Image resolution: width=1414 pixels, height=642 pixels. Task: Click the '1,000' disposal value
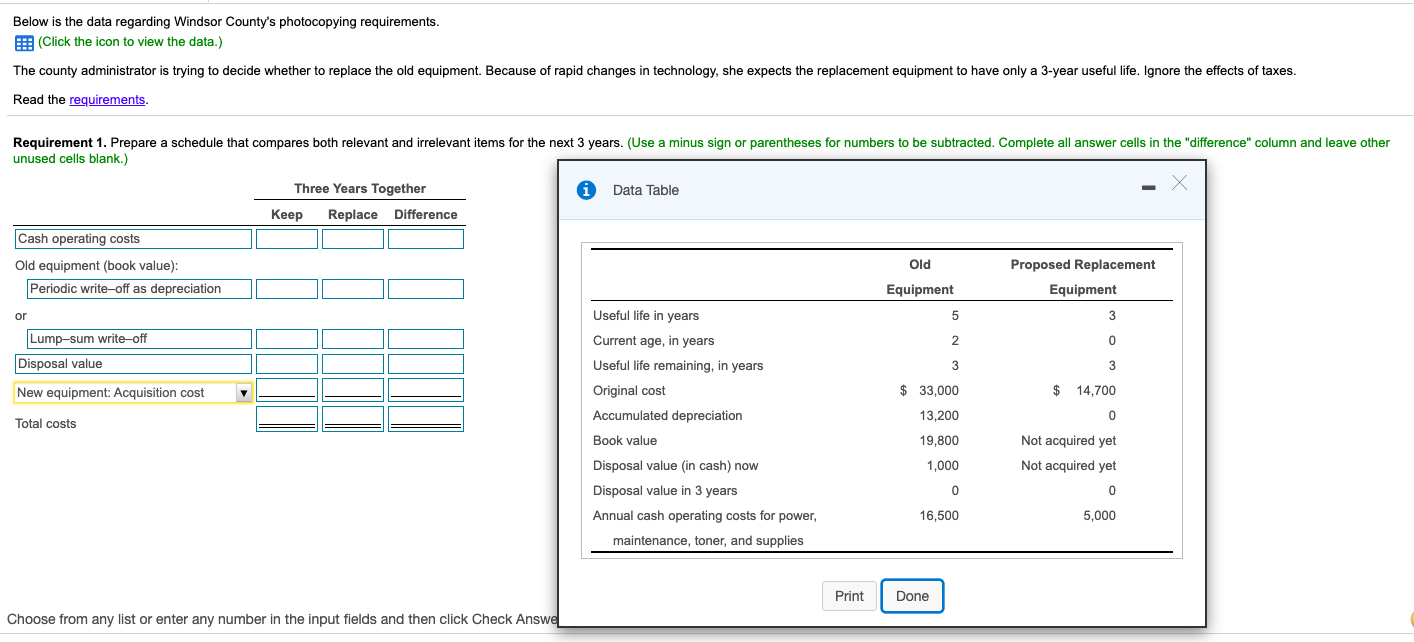click(943, 466)
